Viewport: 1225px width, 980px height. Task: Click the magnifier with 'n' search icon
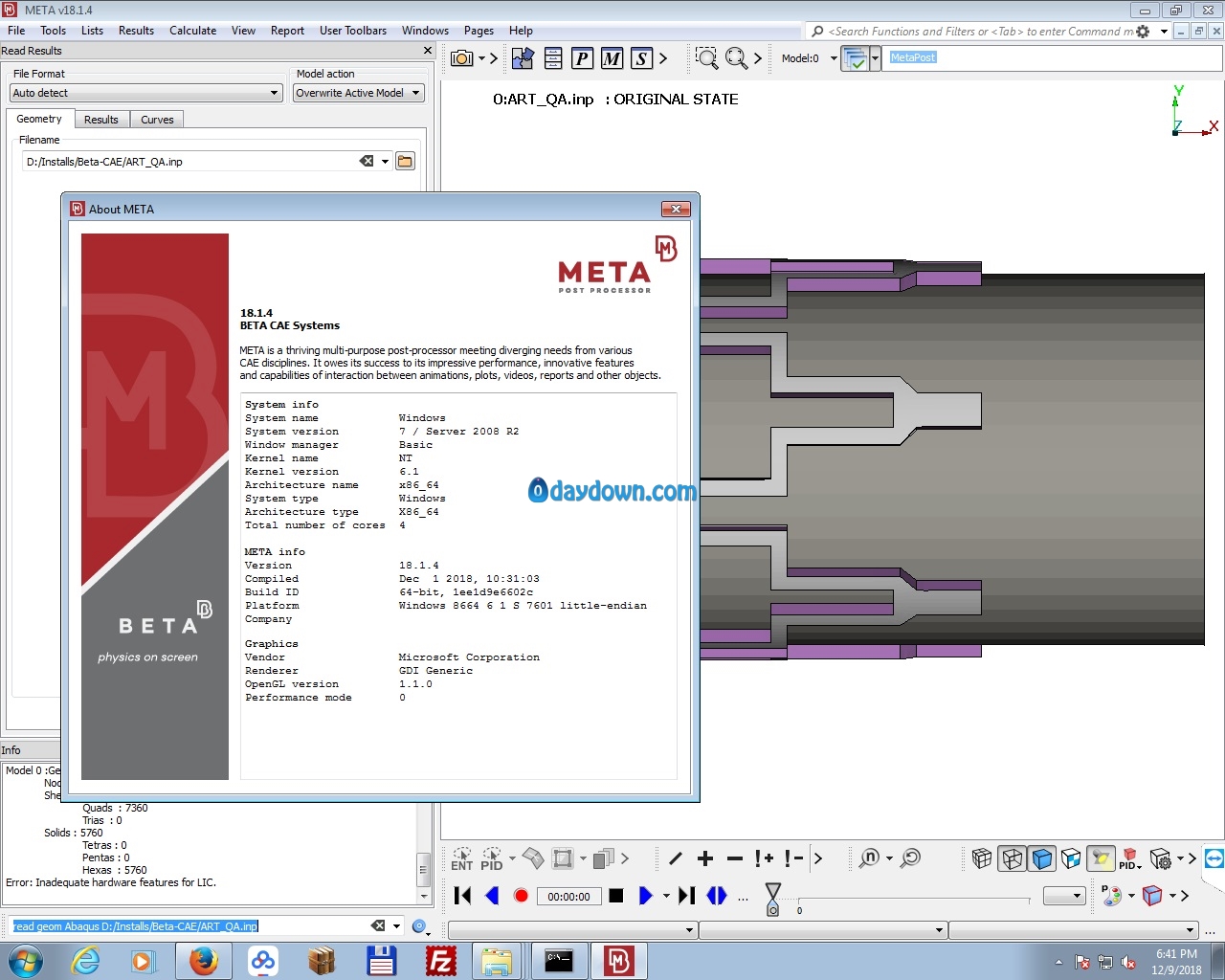pyautogui.click(x=869, y=858)
